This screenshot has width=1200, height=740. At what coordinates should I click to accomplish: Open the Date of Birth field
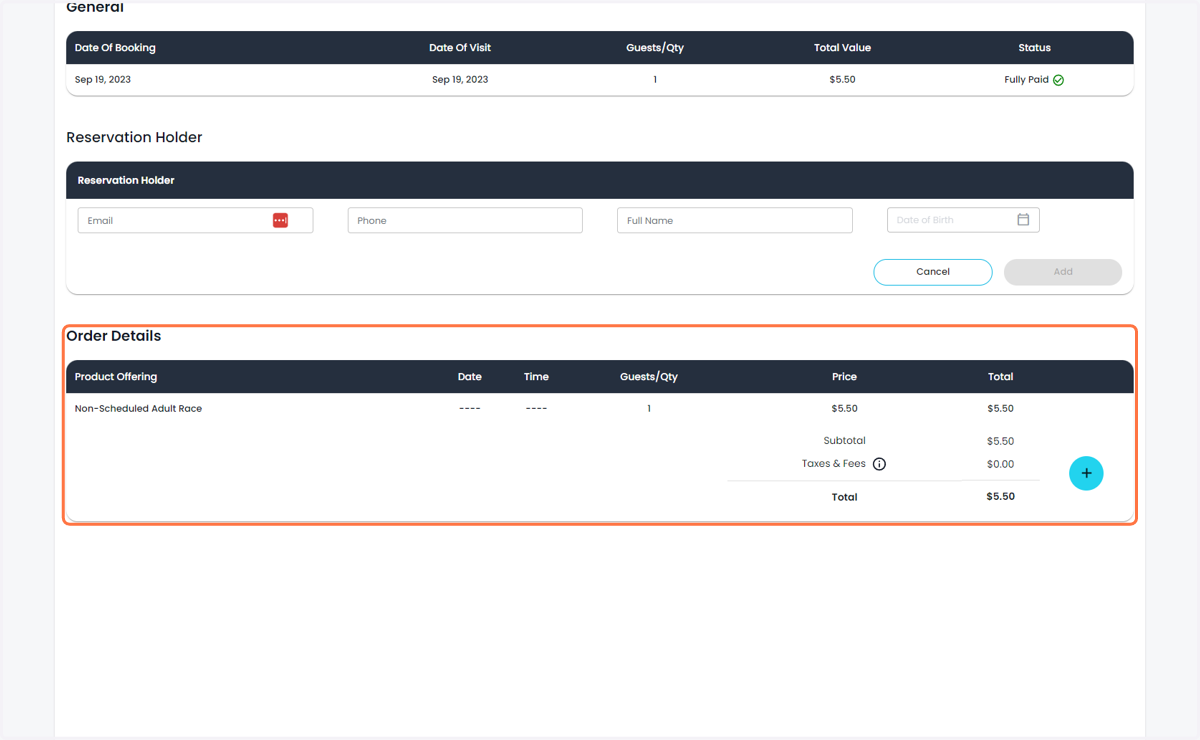pyautogui.click(x=963, y=220)
